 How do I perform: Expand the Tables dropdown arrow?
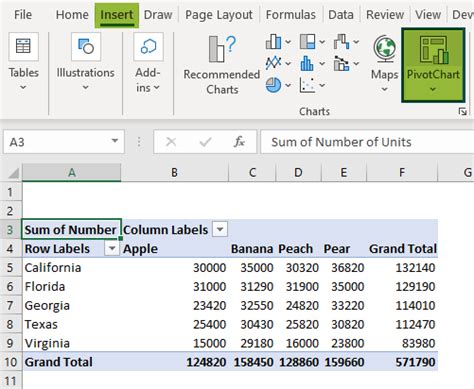[x=23, y=87]
